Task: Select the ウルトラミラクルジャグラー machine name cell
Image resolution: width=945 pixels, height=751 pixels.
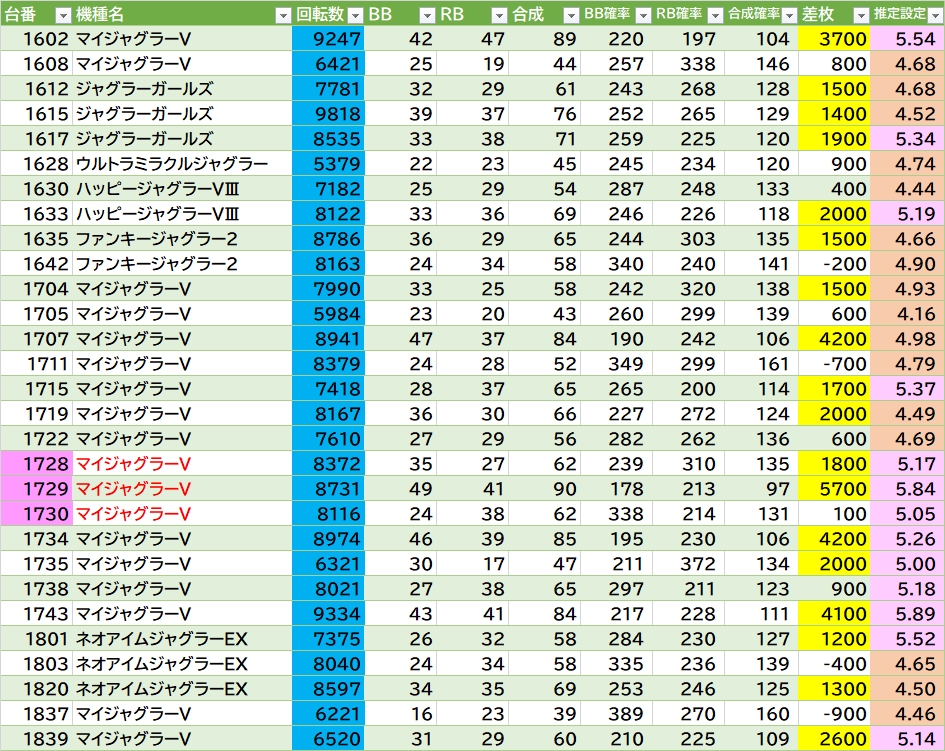Action: (171, 164)
